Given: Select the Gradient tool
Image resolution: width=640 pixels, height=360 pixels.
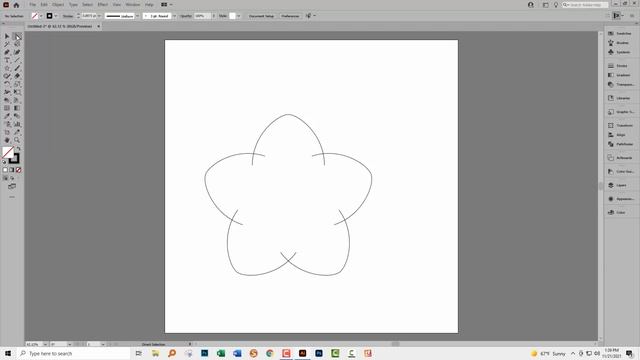Looking at the screenshot, I should tap(17, 108).
